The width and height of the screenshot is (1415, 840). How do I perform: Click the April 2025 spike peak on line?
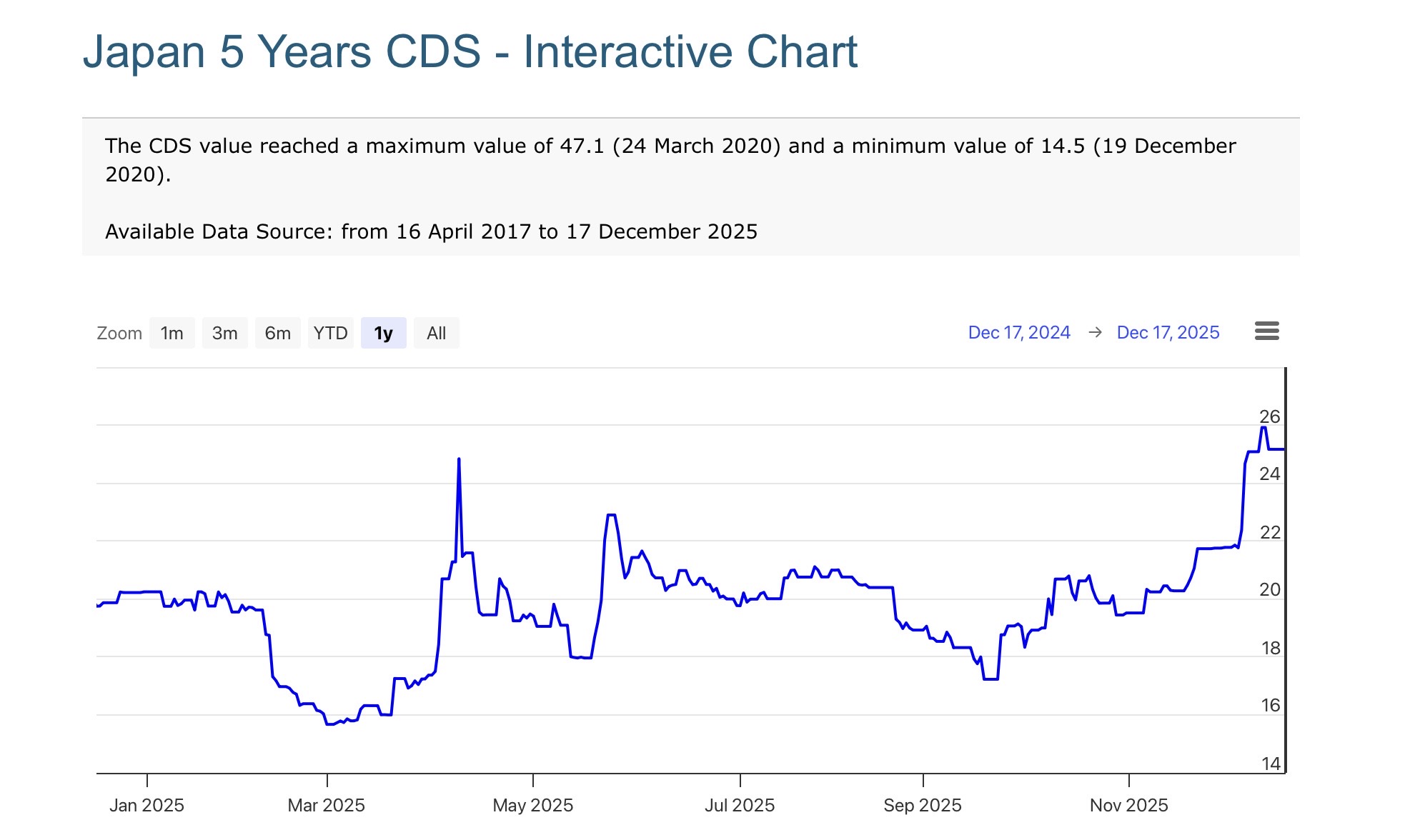click(x=459, y=459)
